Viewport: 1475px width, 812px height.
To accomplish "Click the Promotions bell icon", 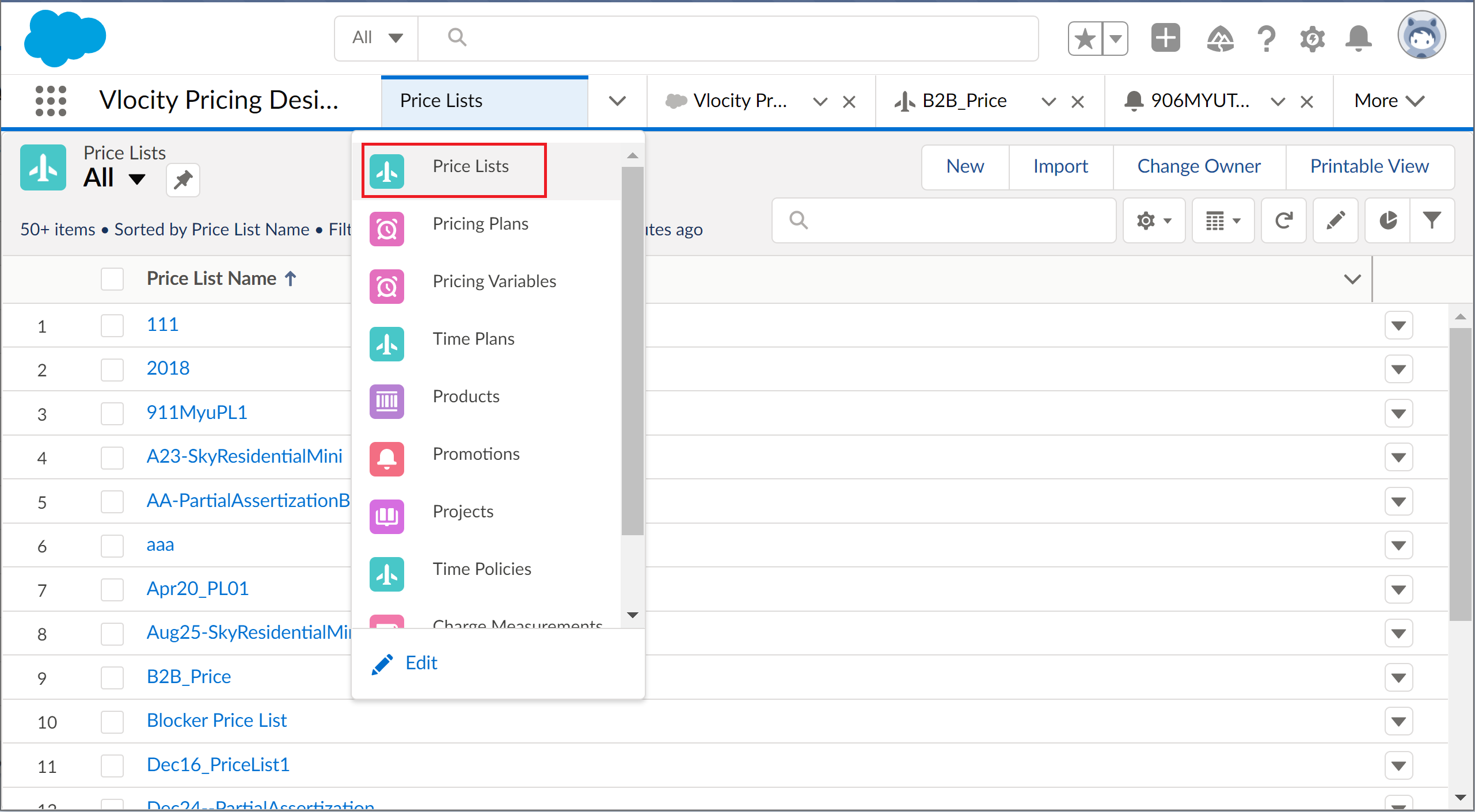I will coord(387,459).
